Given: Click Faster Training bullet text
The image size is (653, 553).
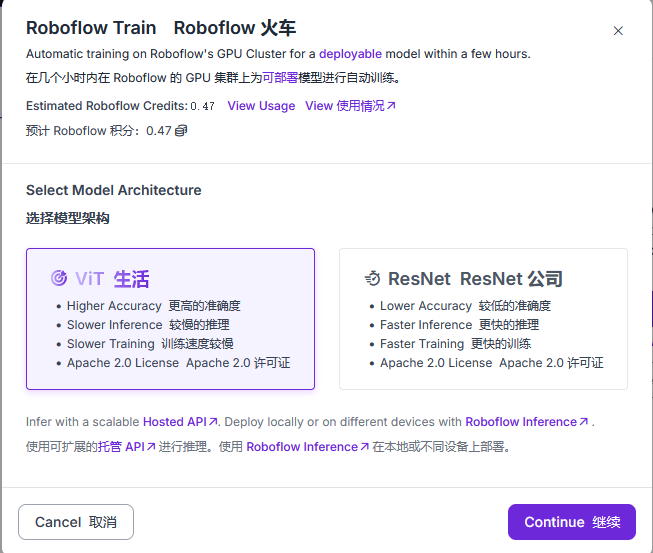Looking at the screenshot, I should (x=422, y=344).
